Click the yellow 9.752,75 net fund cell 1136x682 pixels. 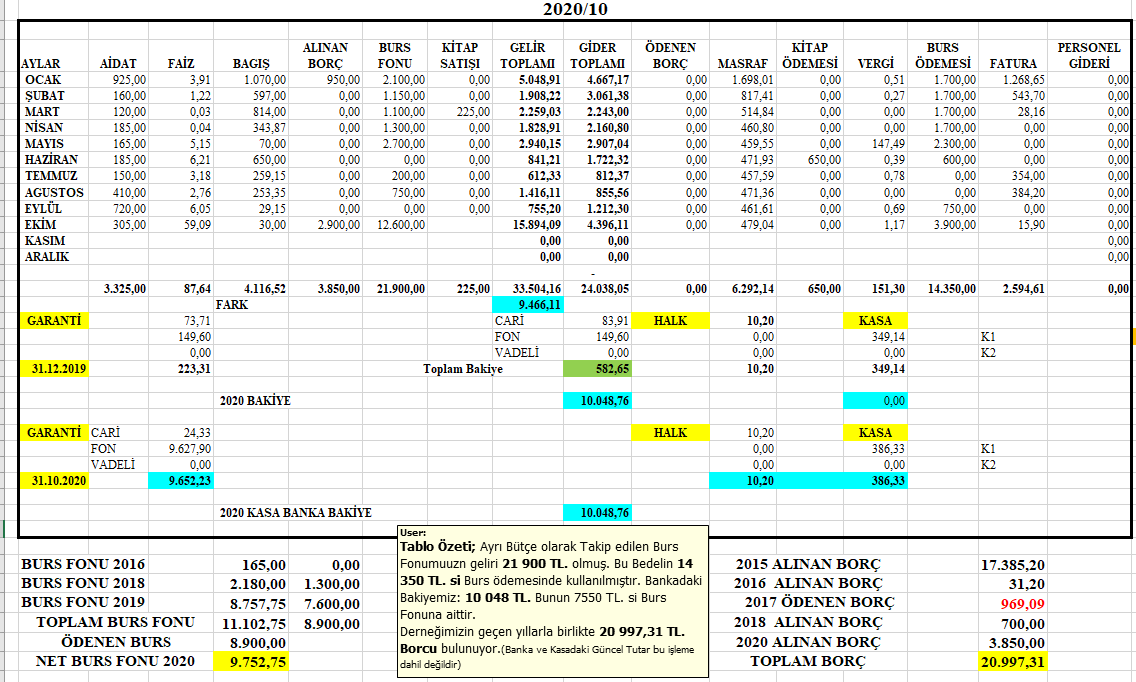(251, 661)
